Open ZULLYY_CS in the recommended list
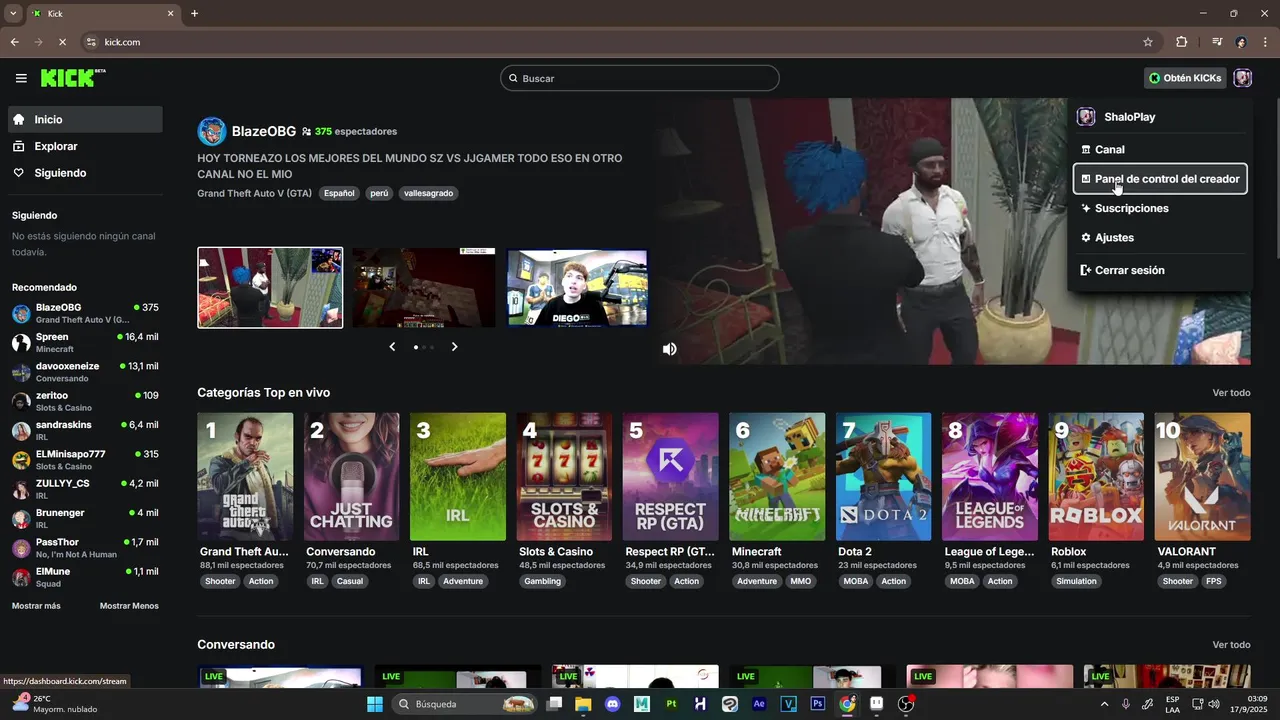 point(85,489)
